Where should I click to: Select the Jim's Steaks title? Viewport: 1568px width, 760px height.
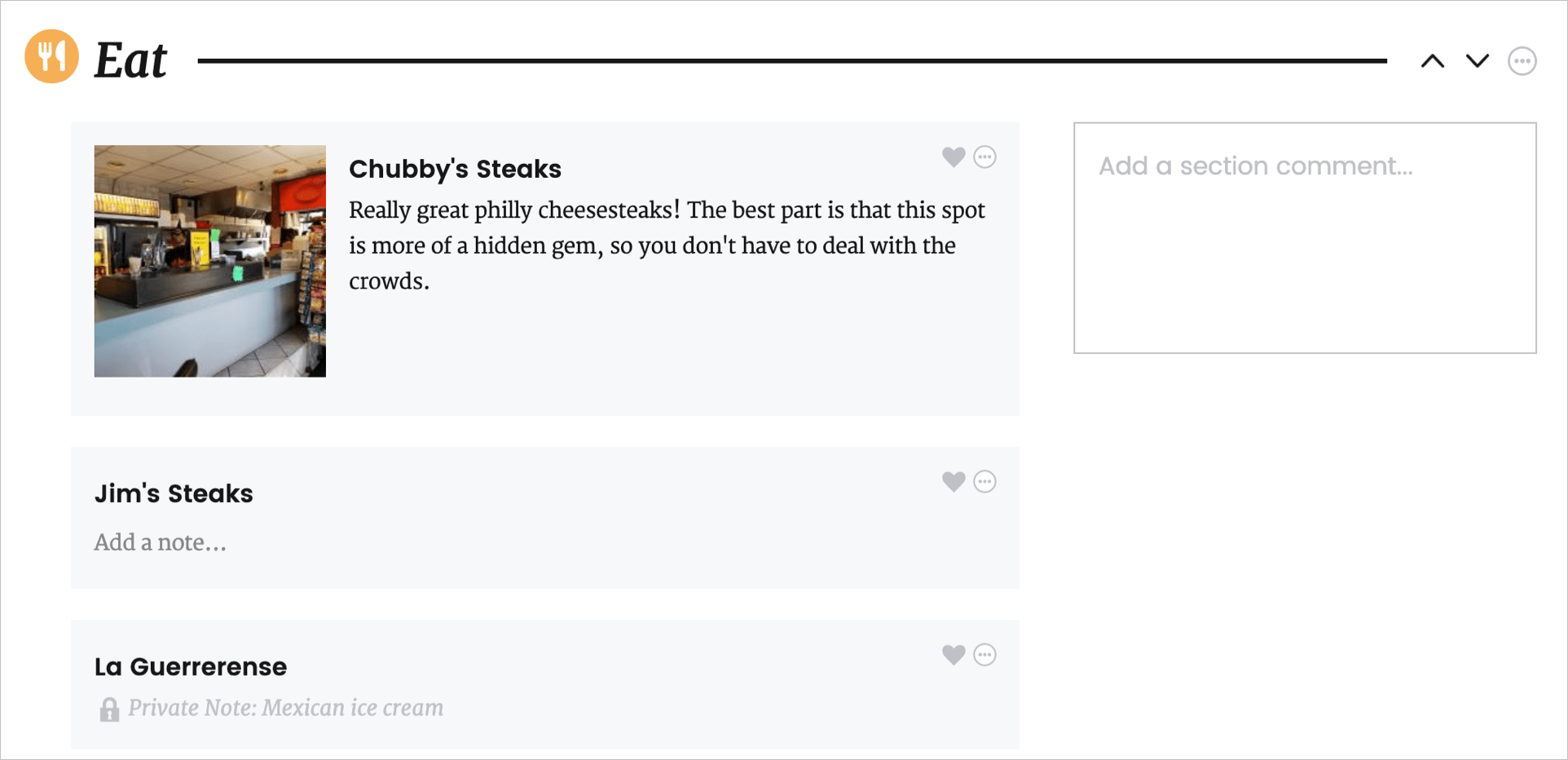pos(174,493)
